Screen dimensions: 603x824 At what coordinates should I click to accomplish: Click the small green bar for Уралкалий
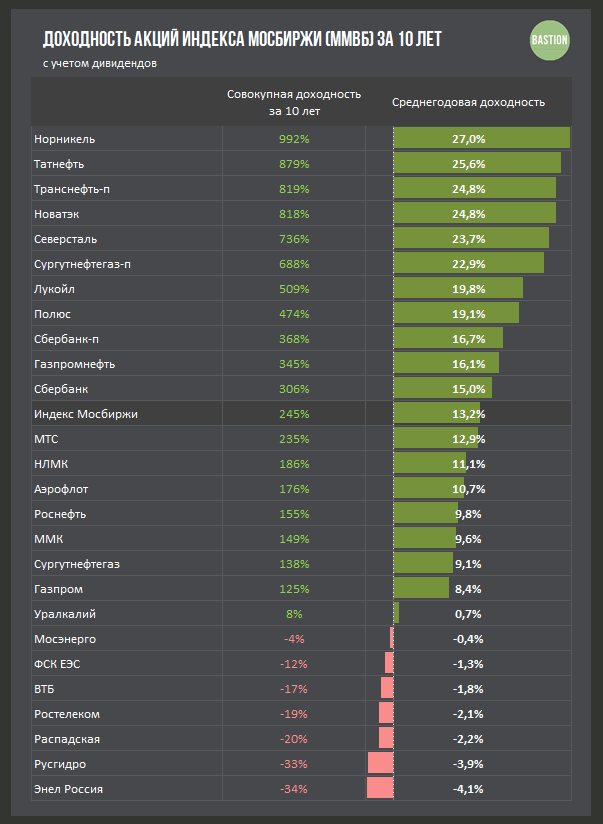pos(396,613)
